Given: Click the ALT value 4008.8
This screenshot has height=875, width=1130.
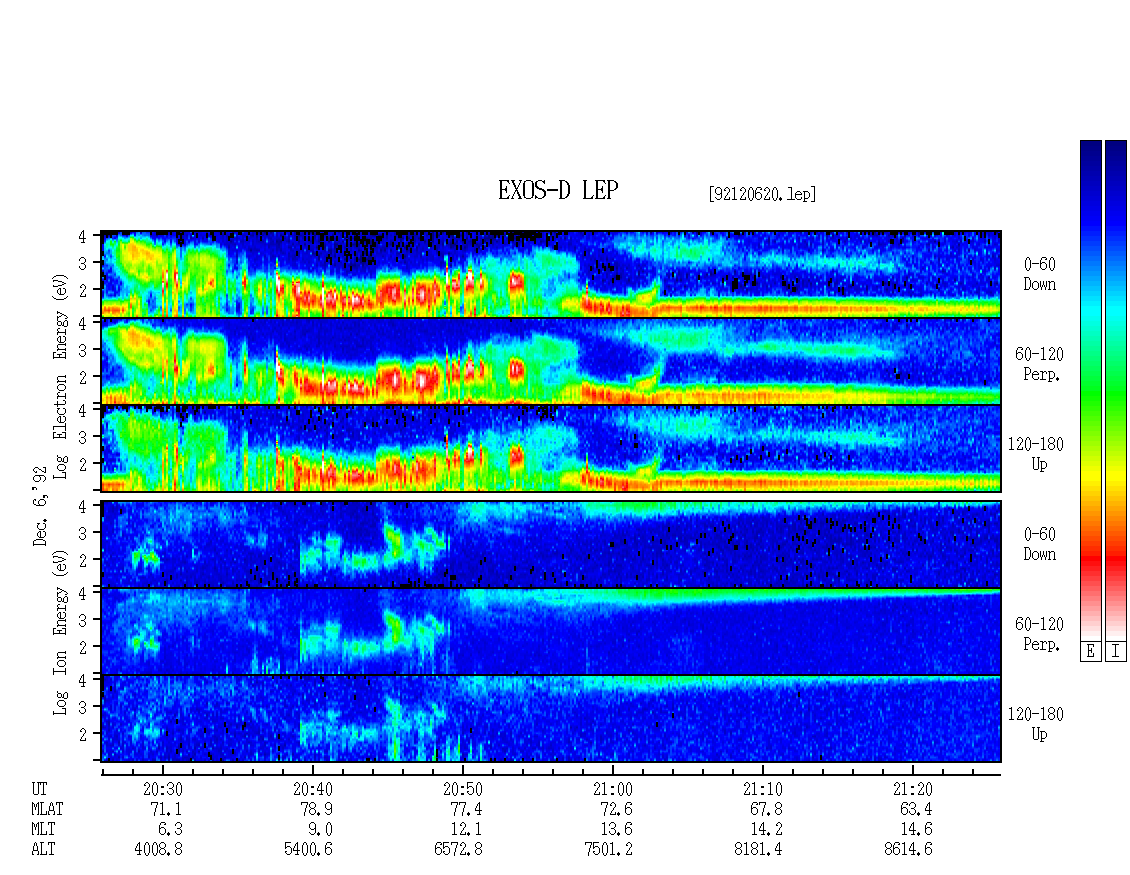Looking at the screenshot, I should point(159,850).
